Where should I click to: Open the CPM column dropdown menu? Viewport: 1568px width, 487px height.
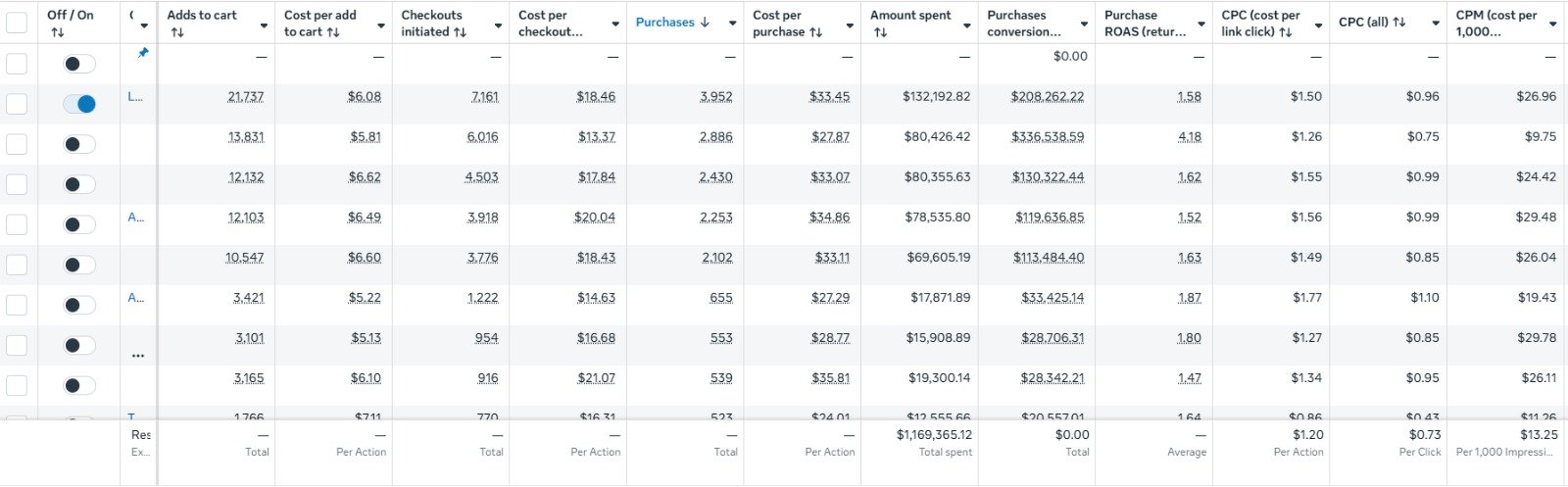coord(1553,24)
